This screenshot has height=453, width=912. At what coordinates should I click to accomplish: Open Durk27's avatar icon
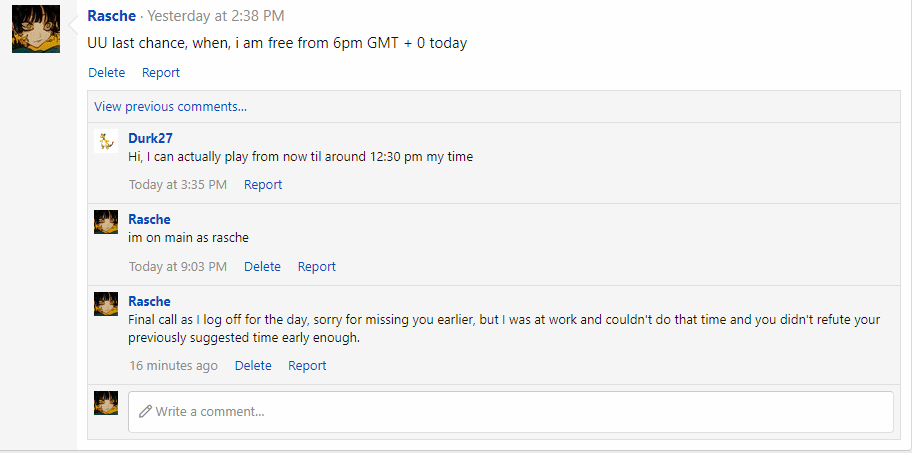click(x=106, y=141)
